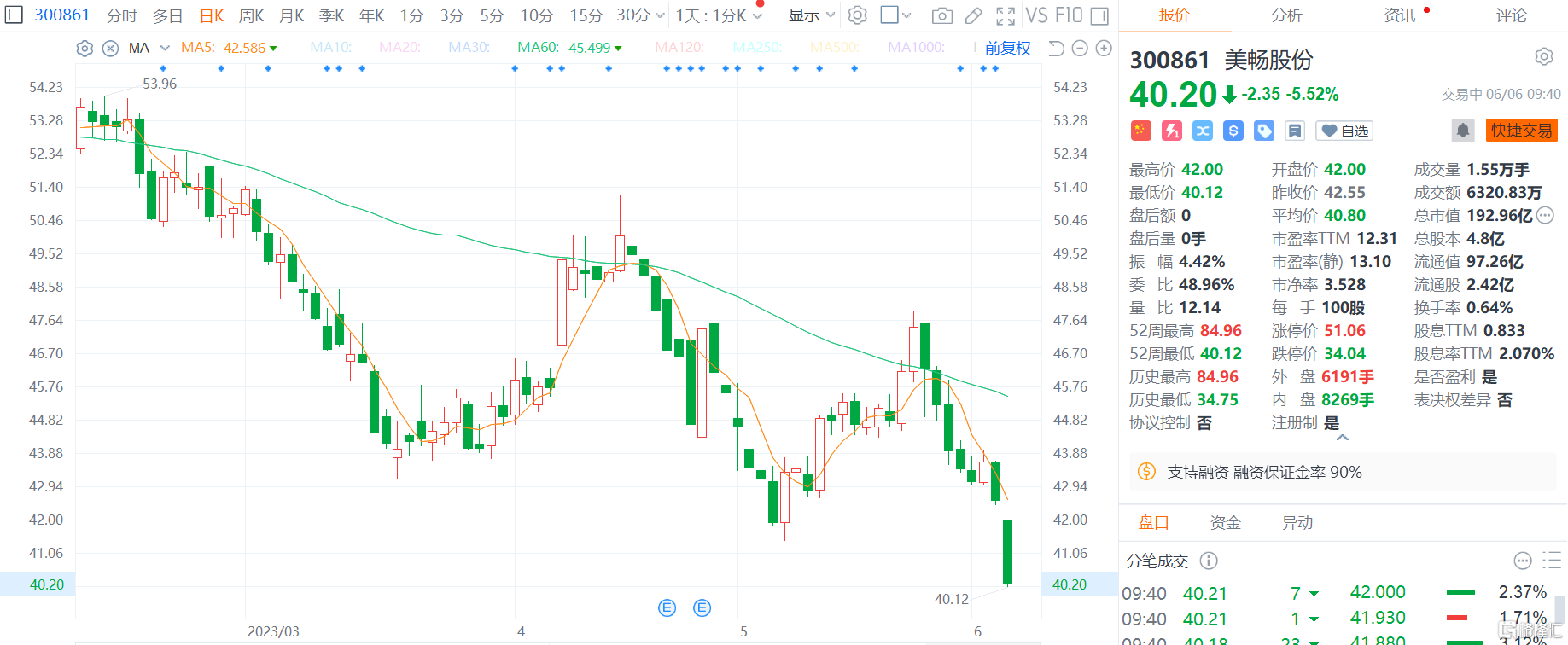Switch to 多日 multi-day chart
The width and height of the screenshot is (1568, 645).
tap(167, 15)
